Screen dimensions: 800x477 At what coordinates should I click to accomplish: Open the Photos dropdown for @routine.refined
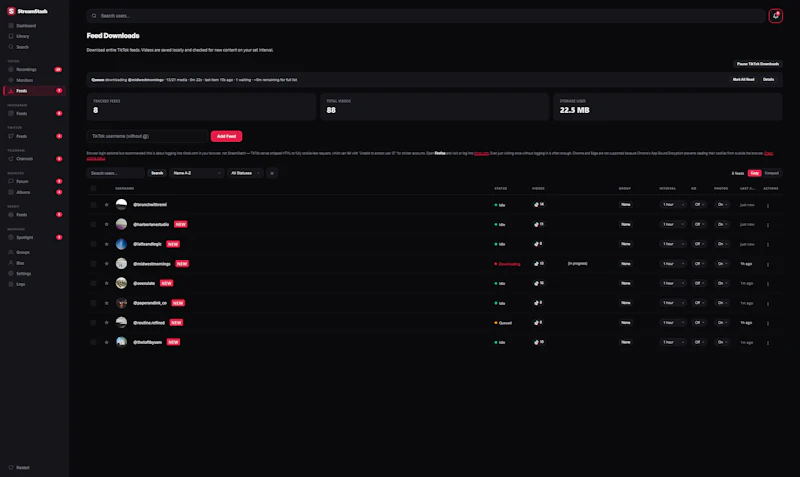[x=722, y=322]
